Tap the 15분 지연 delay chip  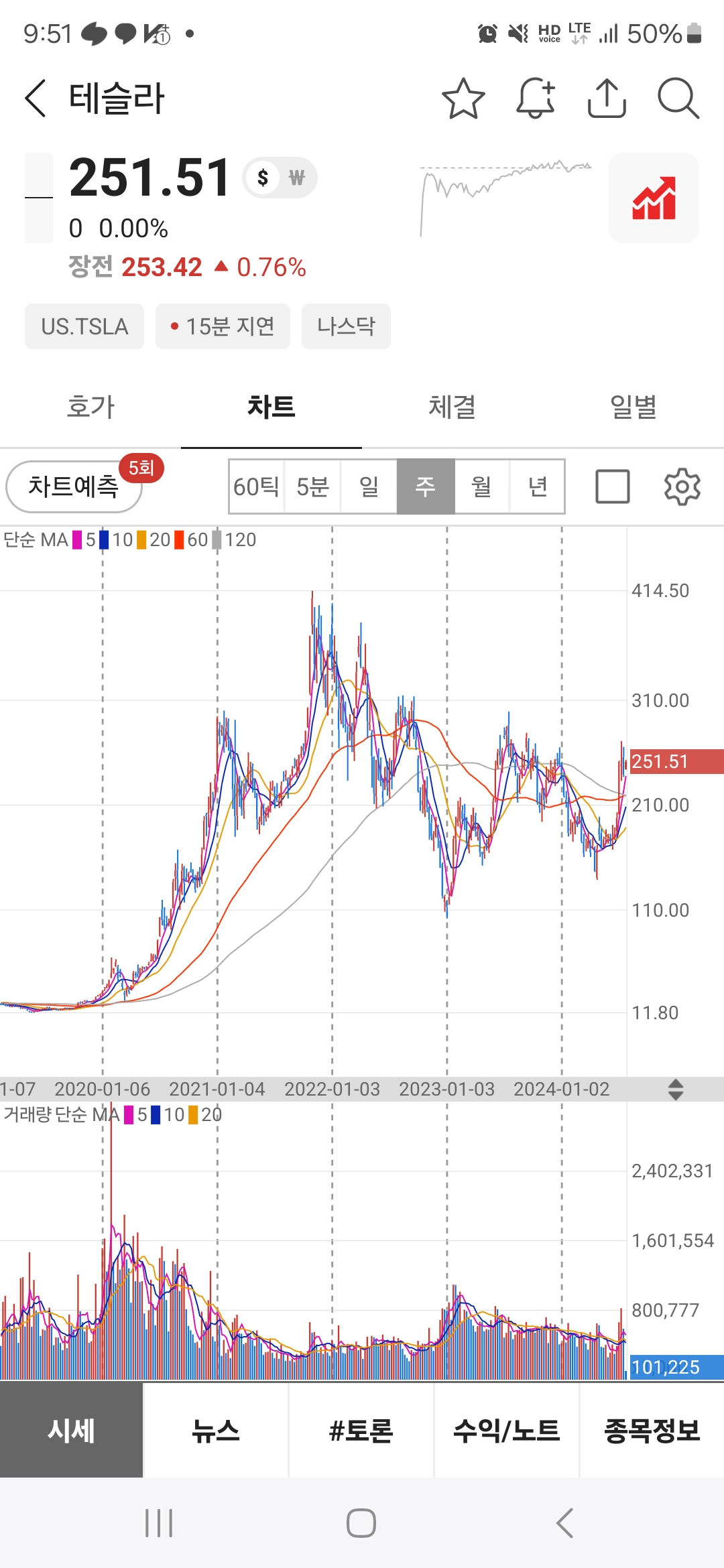point(223,326)
